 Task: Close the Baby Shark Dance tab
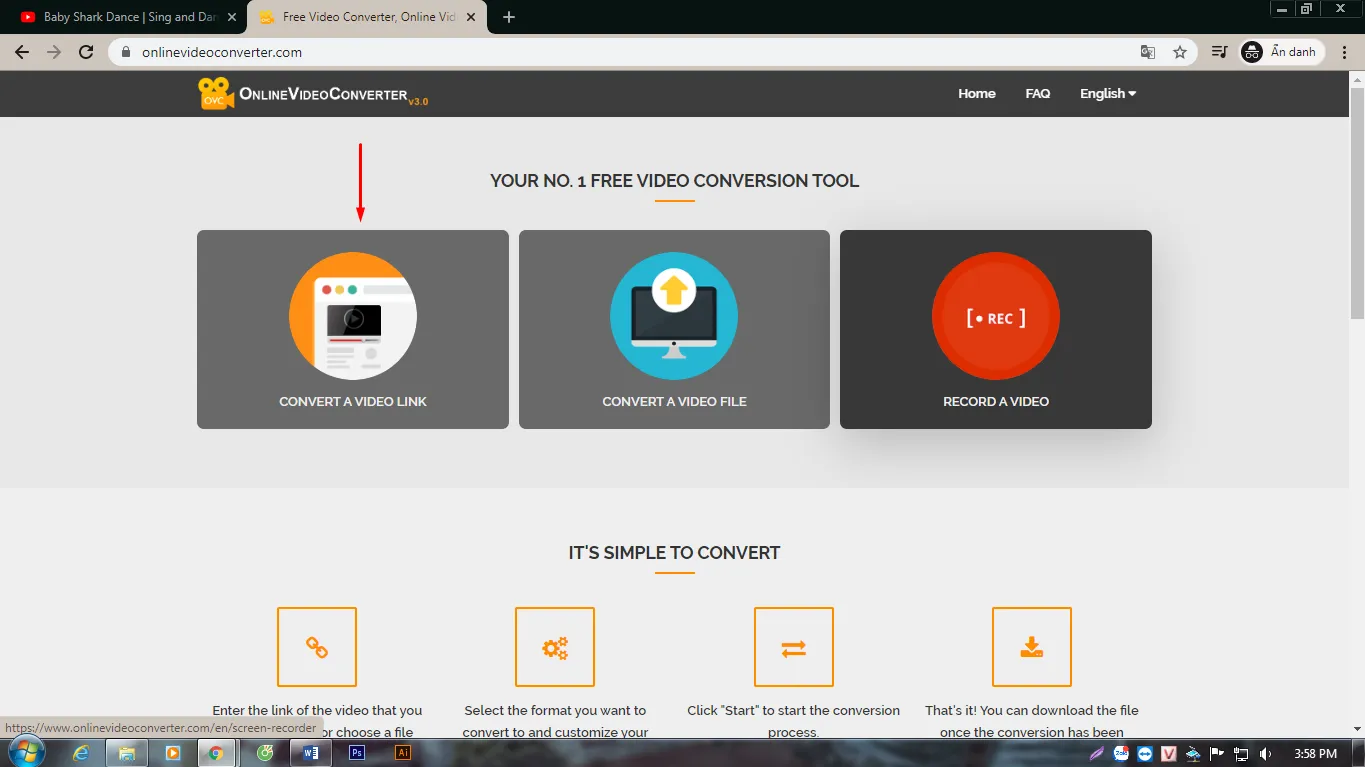(x=232, y=17)
